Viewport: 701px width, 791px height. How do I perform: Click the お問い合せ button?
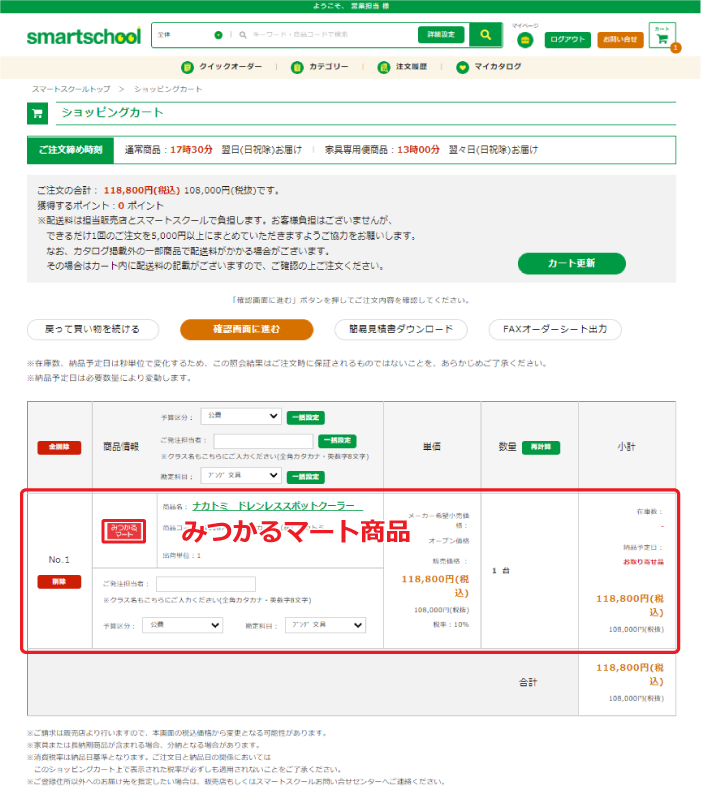point(620,39)
